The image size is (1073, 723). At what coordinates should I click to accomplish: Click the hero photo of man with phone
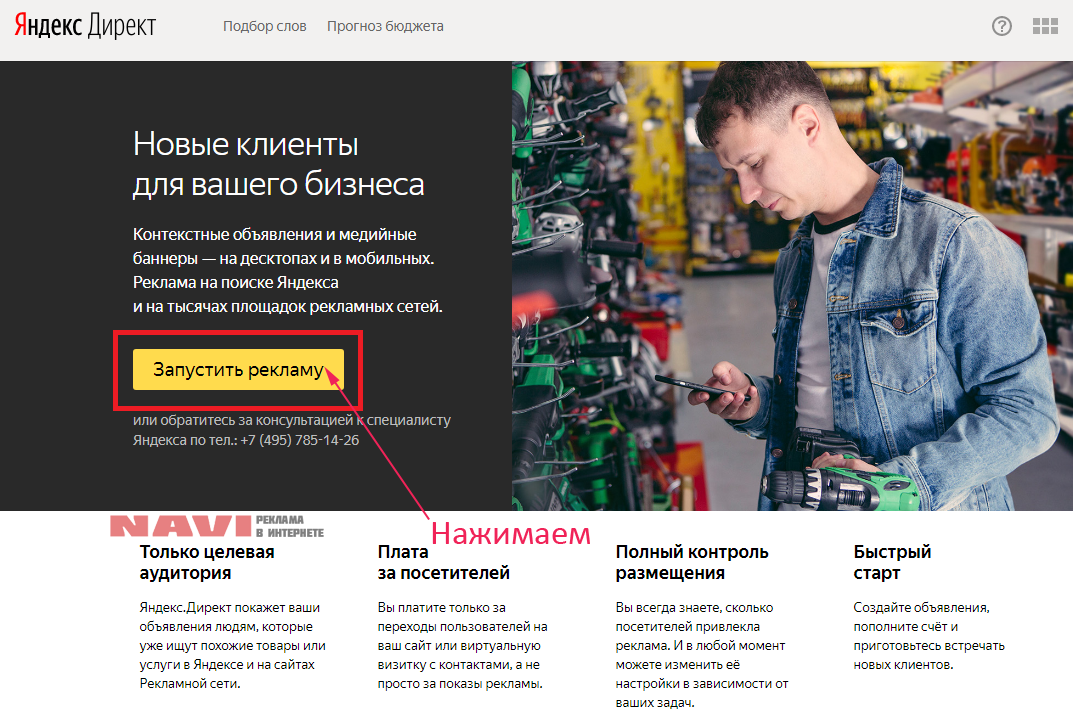pyautogui.click(x=792, y=286)
